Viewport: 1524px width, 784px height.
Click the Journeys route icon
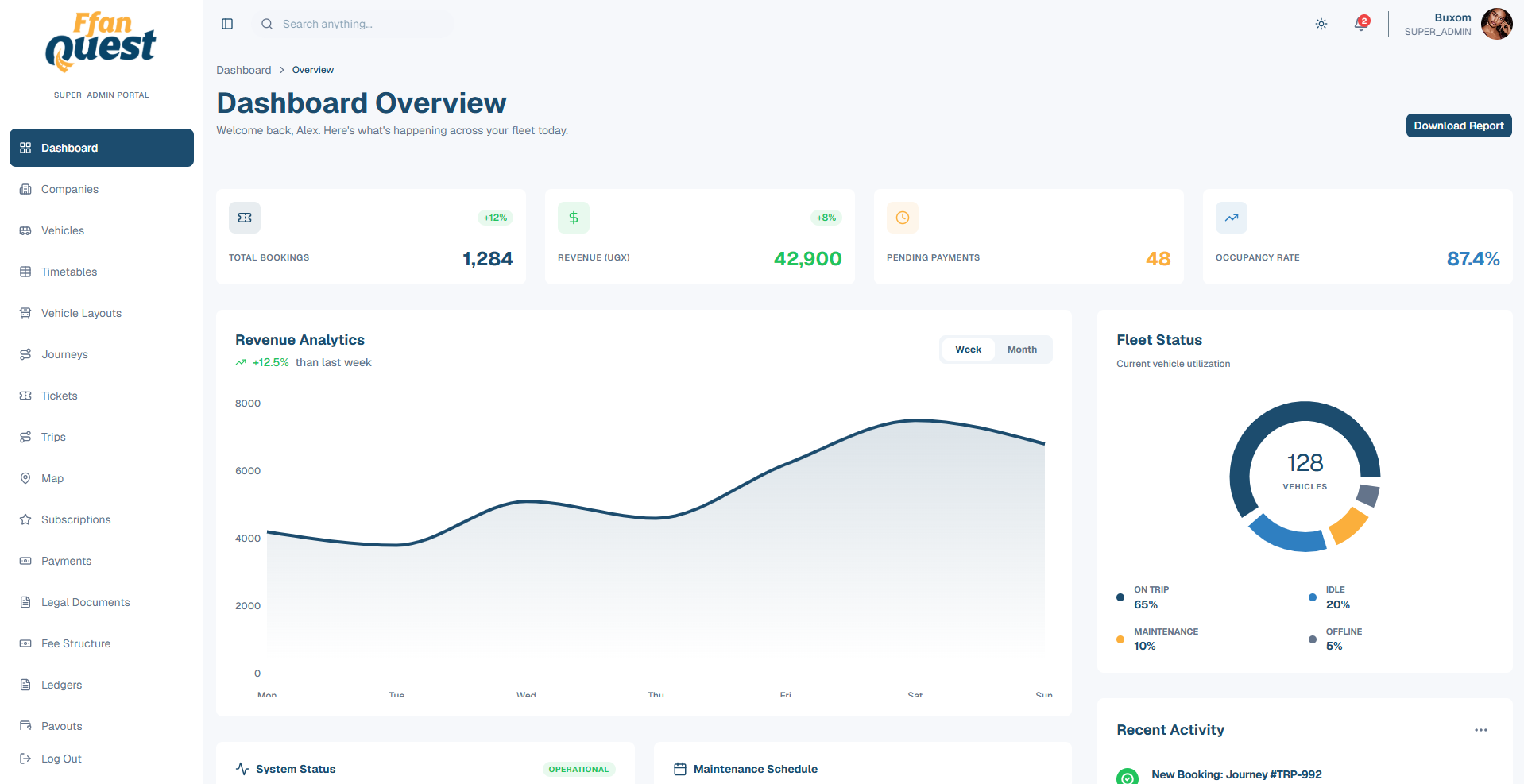coord(25,354)
